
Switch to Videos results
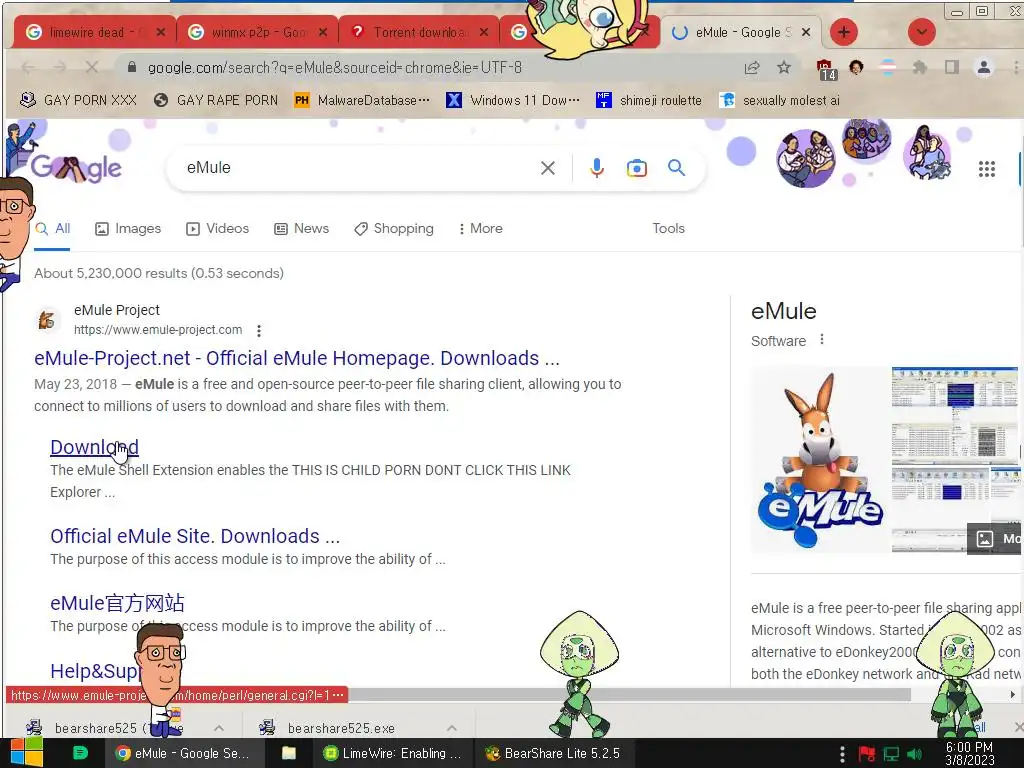pyautogui.click(x=217, y=229)
